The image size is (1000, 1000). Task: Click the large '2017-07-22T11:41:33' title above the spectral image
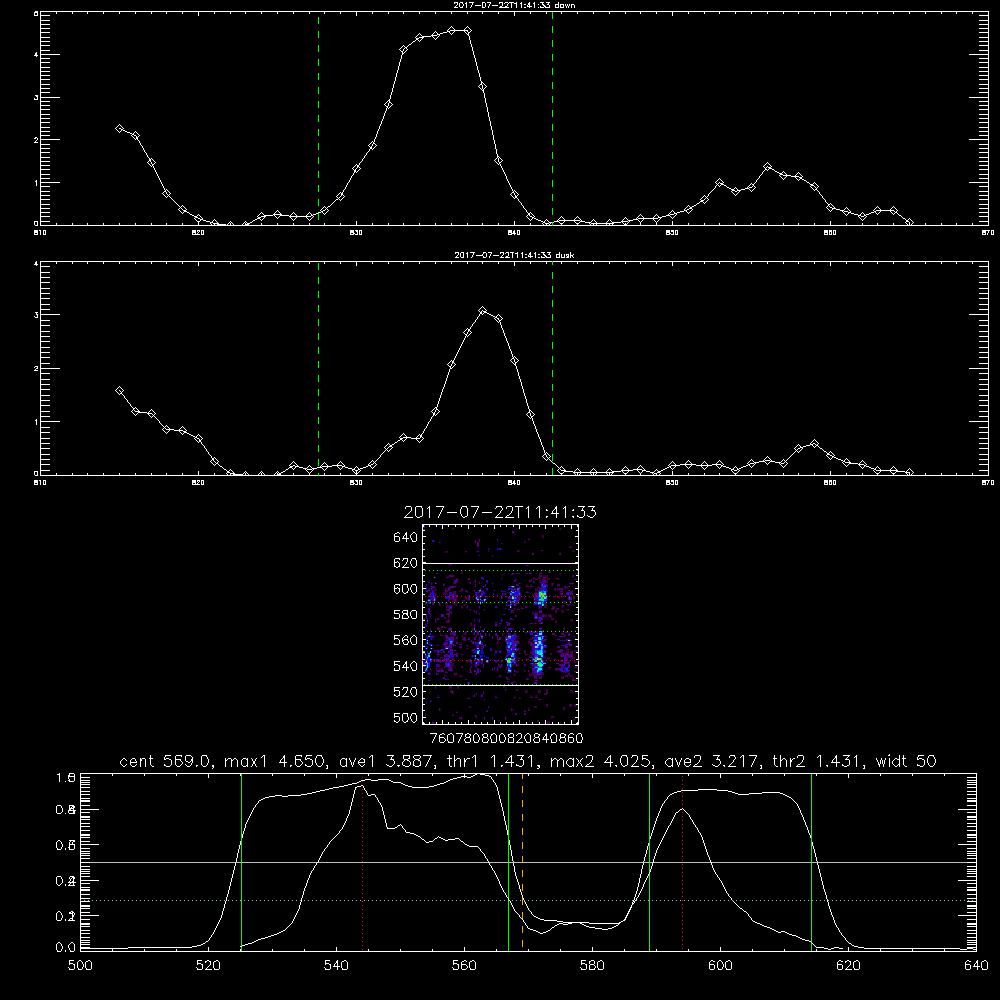pyautogui.click(x=500, y=512)
